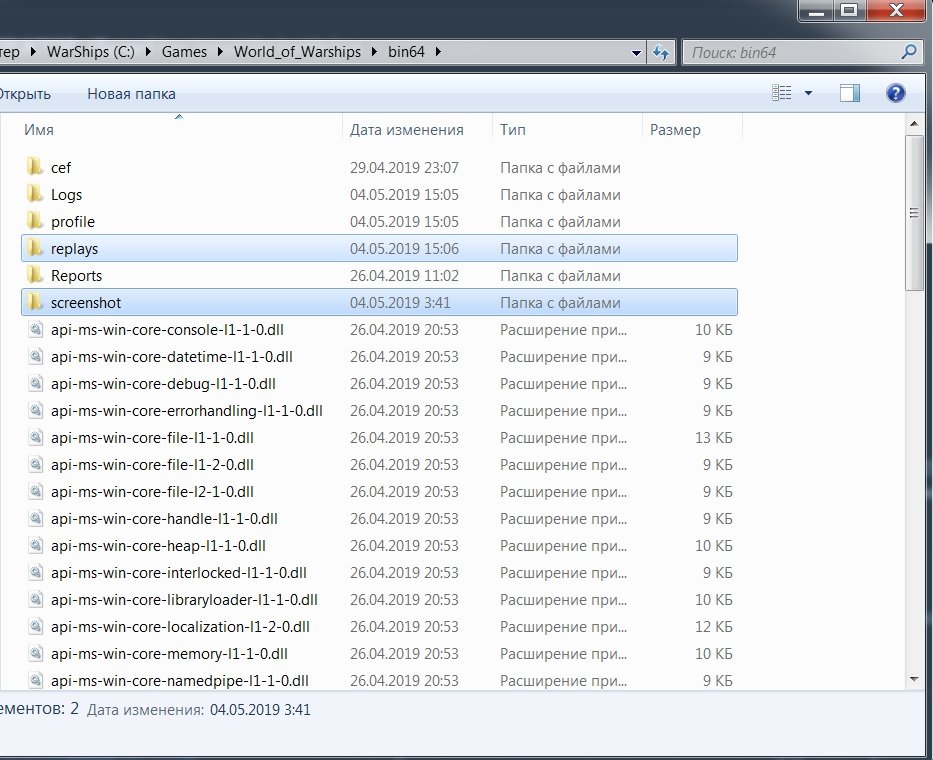This screenshot has width=933, height=760.
Task: Select file name api-ms-win-core-errorhandling-l1-1-0.dll
Action: (187, 411)
